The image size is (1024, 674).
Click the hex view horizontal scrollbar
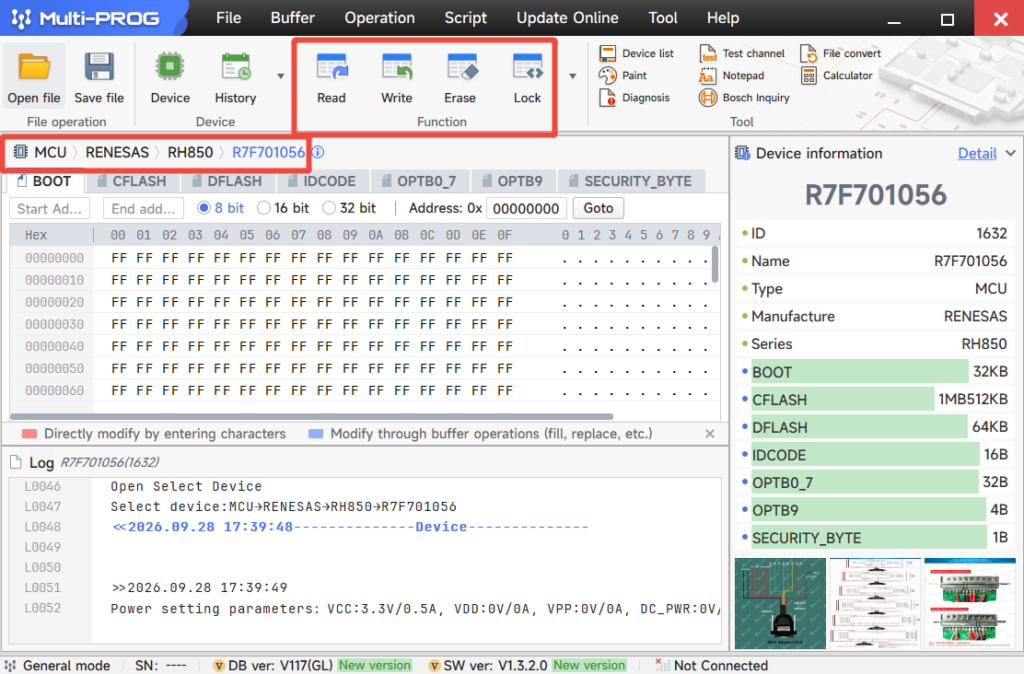point(312,417)
